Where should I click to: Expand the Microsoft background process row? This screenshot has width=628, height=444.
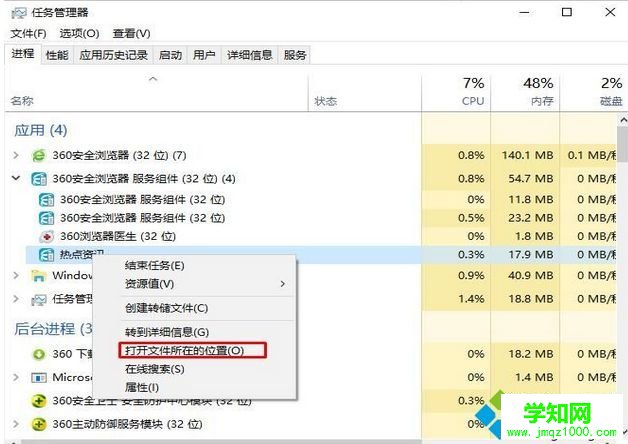[16, 377]
